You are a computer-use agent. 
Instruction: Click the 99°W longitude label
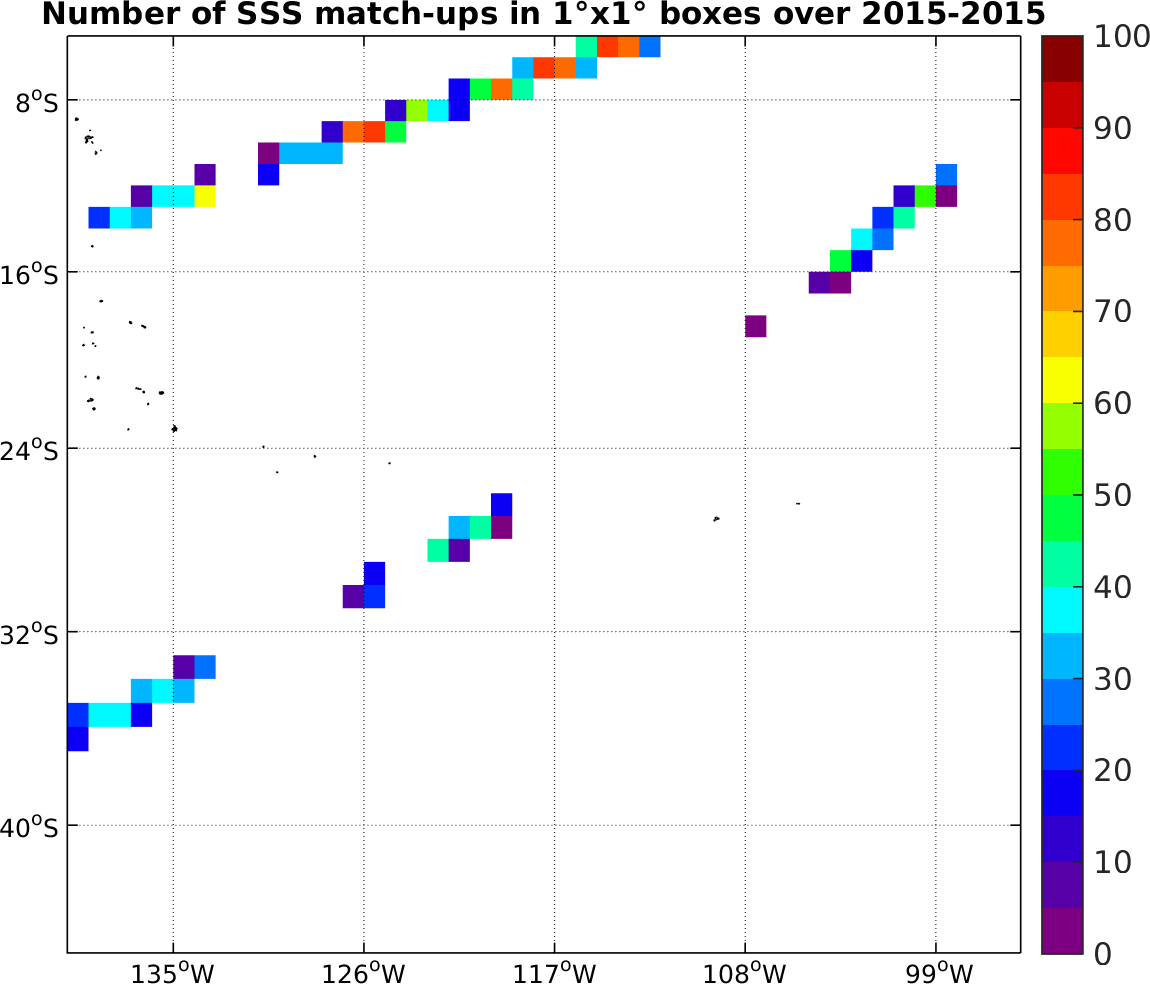point(940,972)
